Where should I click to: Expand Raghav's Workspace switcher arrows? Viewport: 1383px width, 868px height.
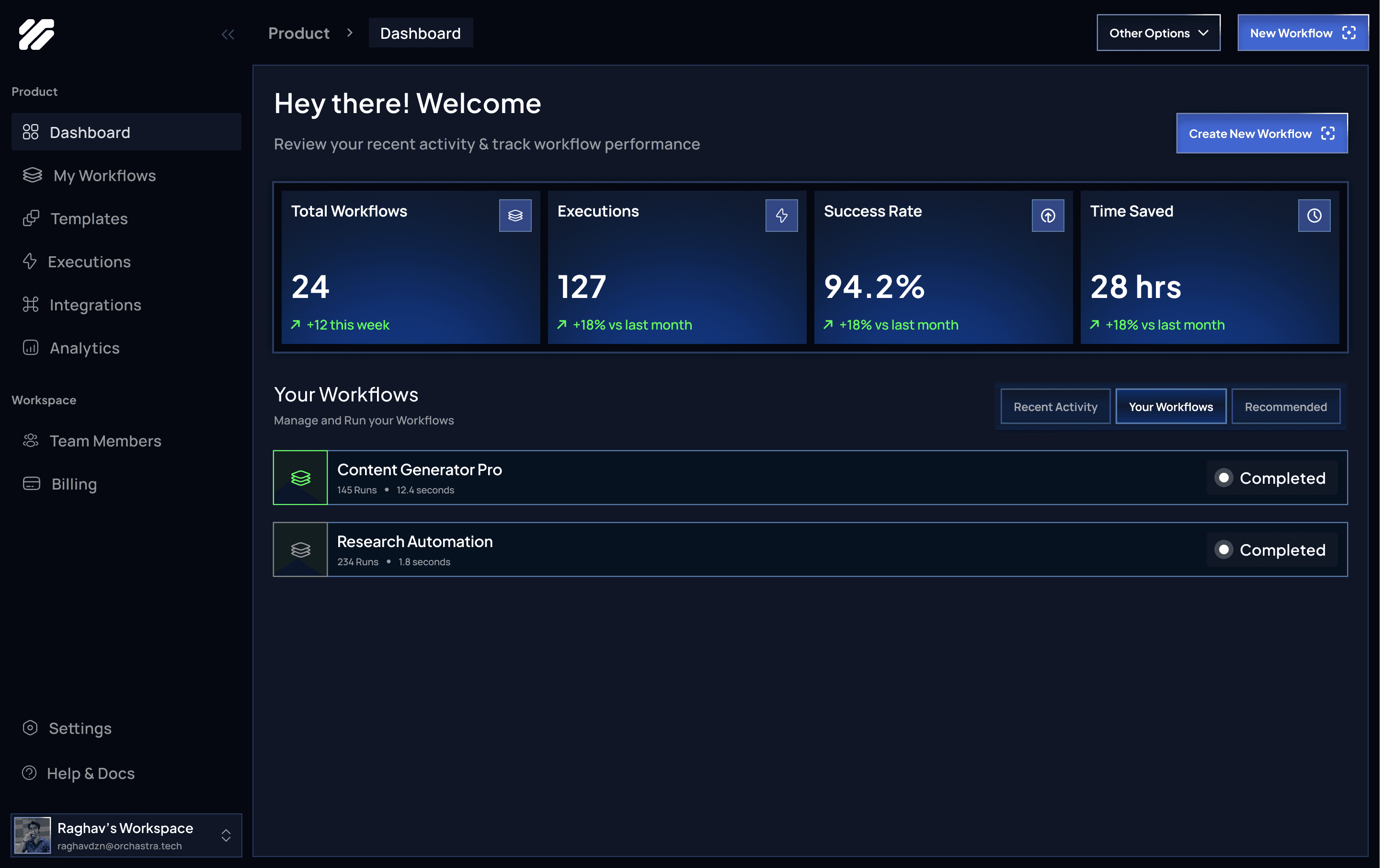226,835
